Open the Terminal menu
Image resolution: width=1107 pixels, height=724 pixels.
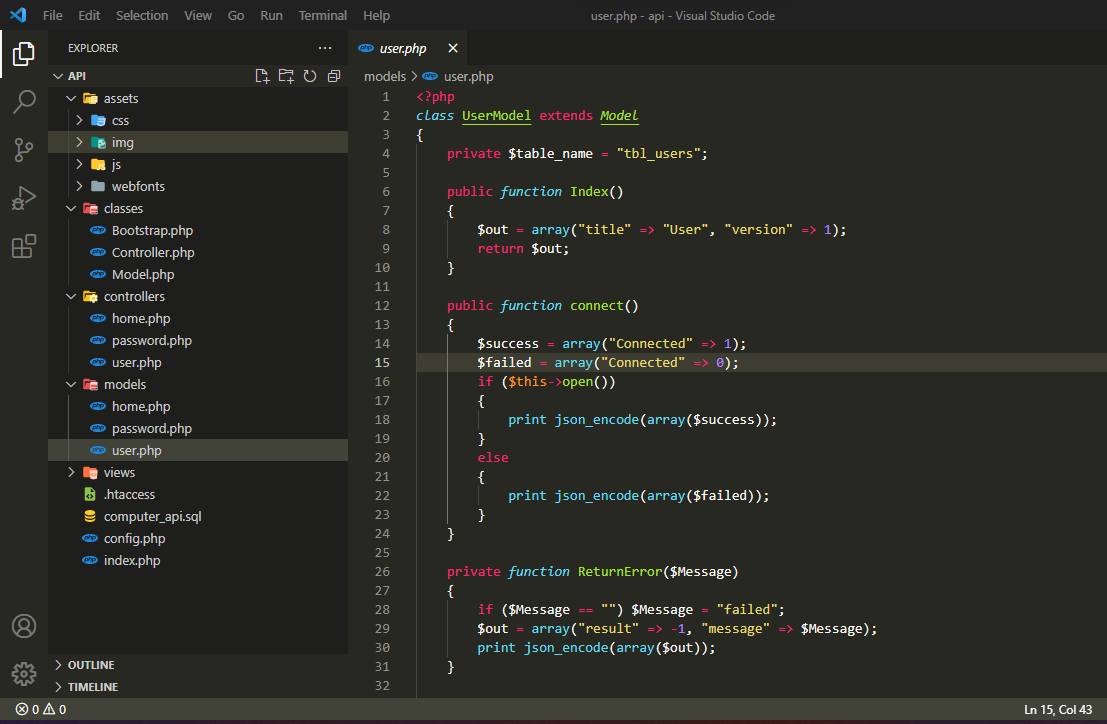point(323,15)
